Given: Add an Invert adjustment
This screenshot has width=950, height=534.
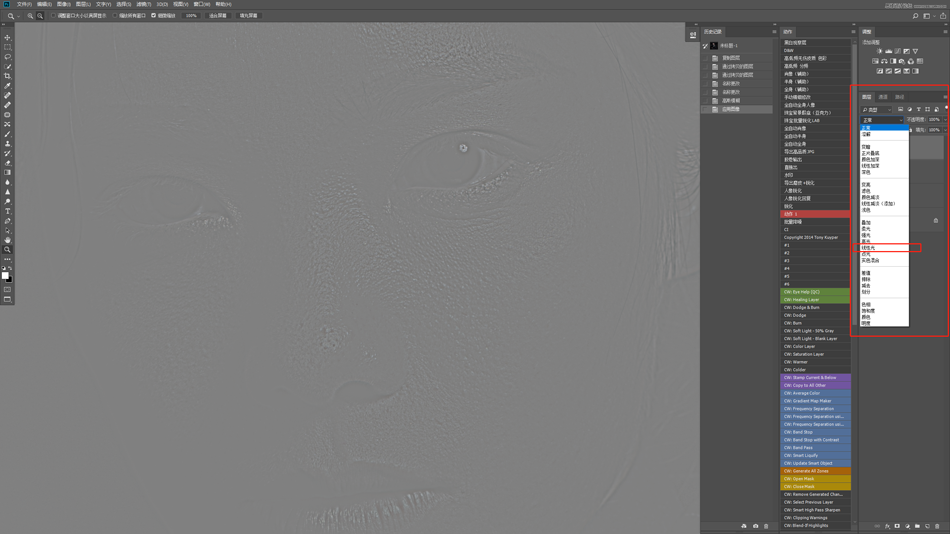Looking at the screenshot, I should [x=880, y=71].
